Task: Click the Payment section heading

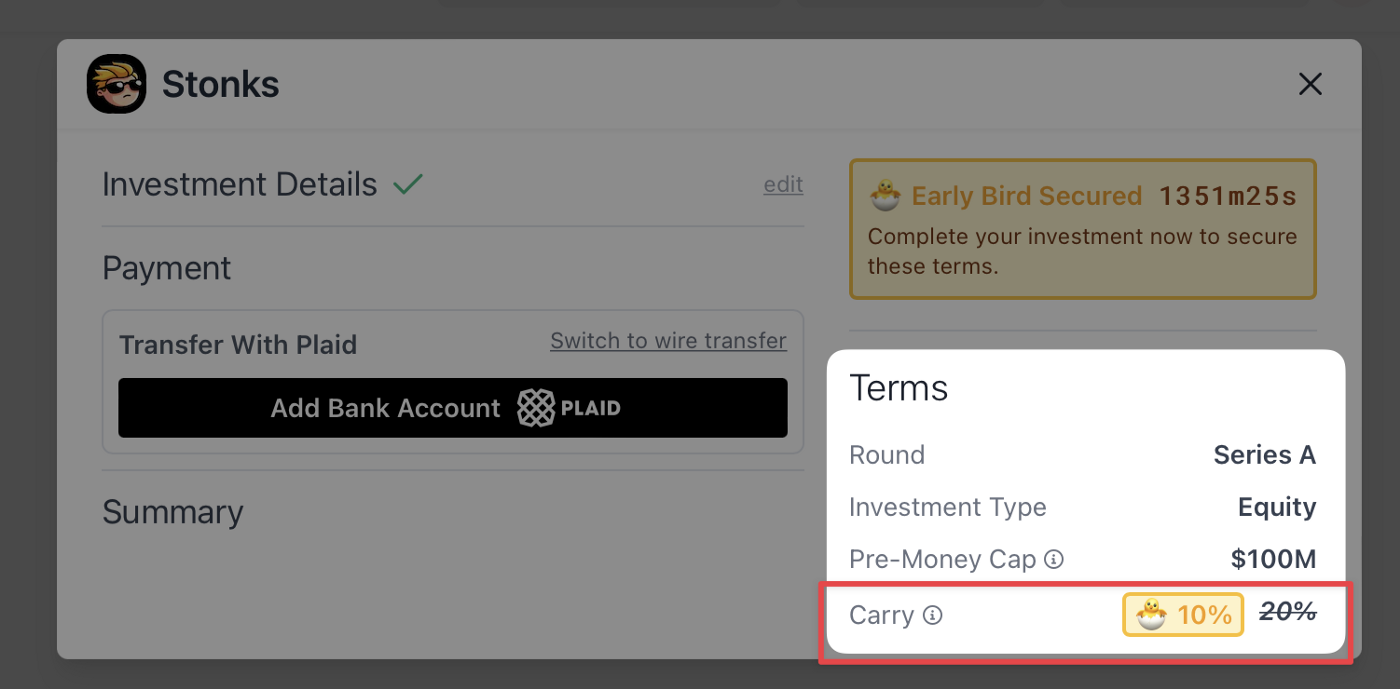Action: pyautogui.click(x=167, y=268)
